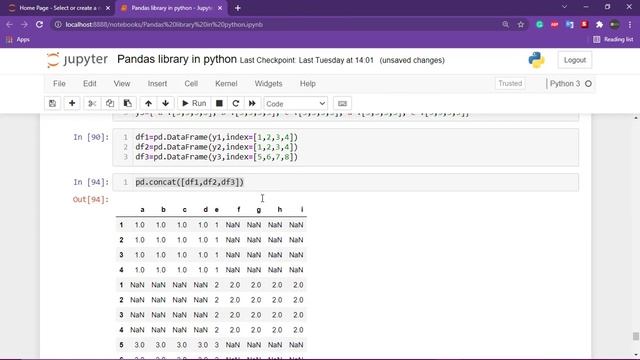Reload the page
The image size is (640, 360).
[40, 24]
